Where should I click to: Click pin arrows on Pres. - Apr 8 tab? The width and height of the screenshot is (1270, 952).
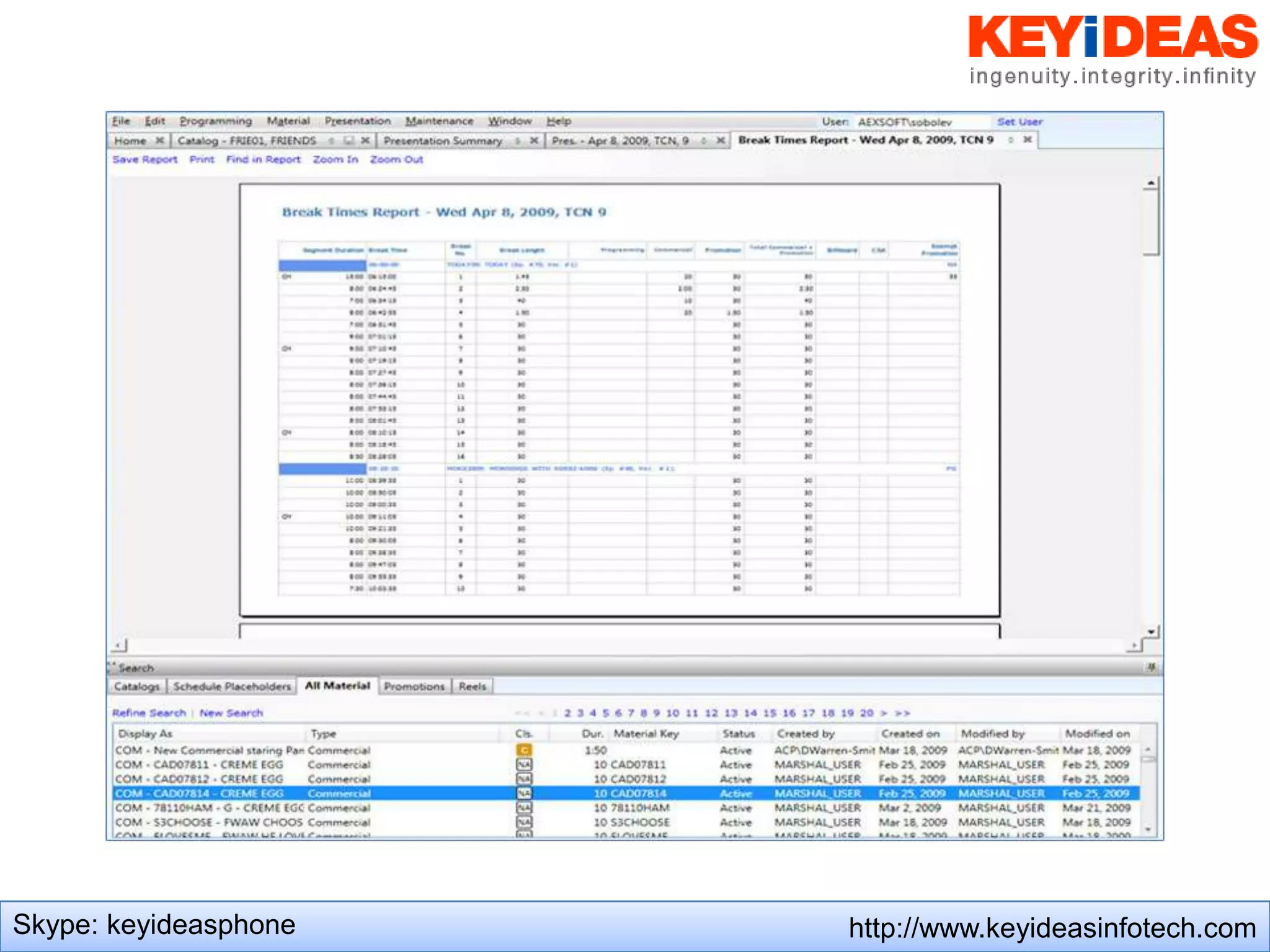click(x=703, y=141)
